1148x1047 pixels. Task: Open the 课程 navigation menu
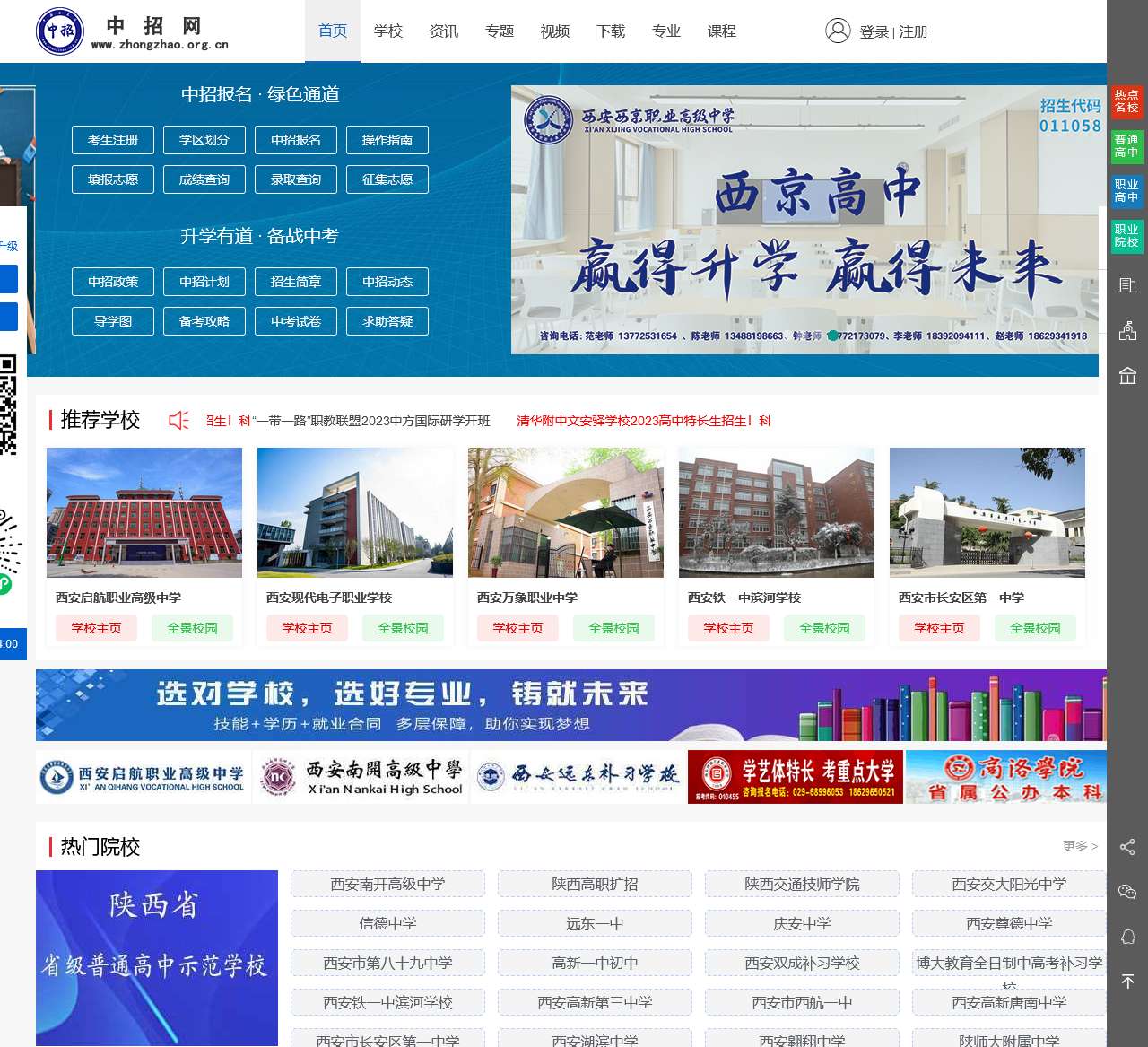(x=722, y=31)
